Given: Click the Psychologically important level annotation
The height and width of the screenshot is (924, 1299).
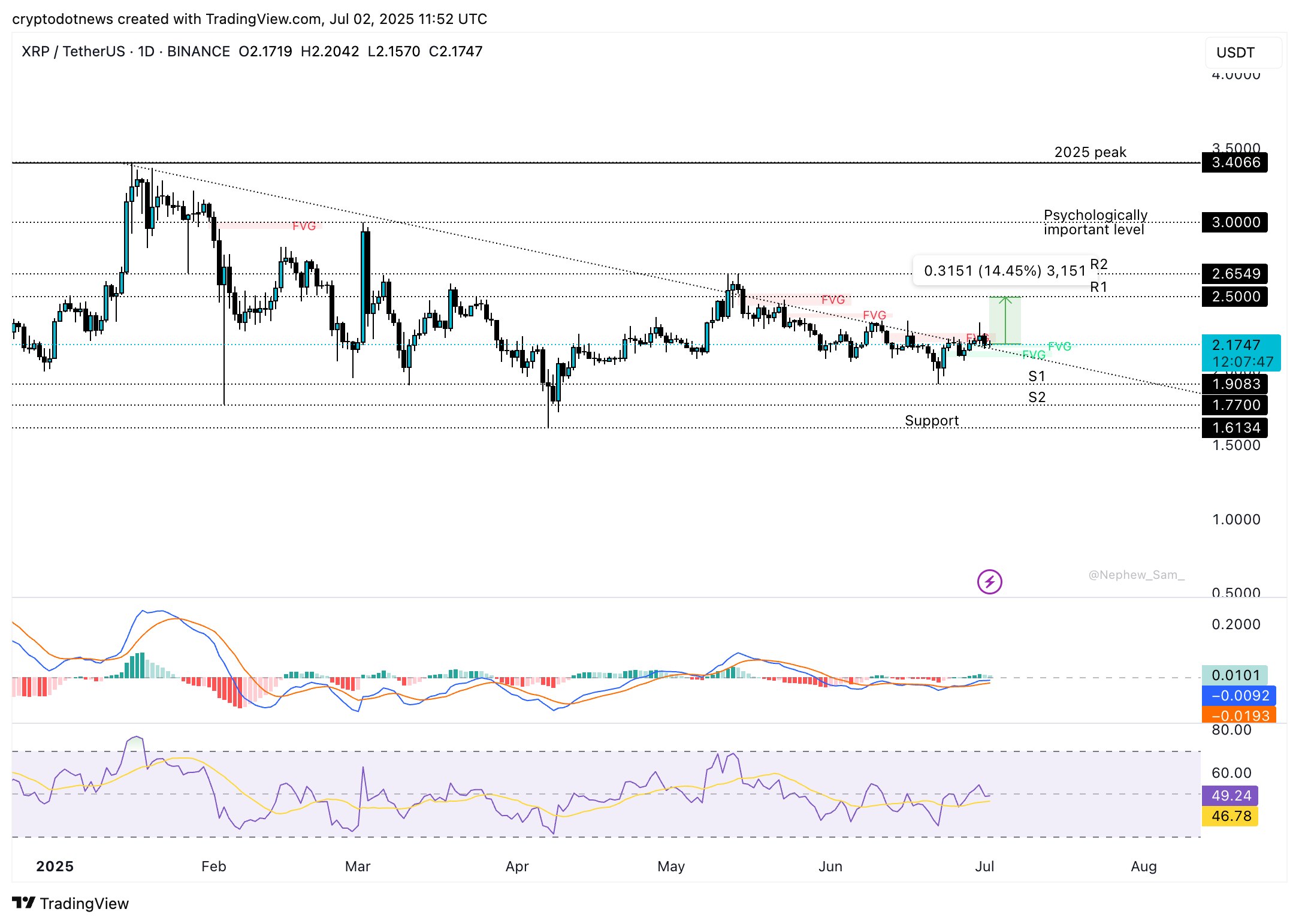Looking at the screenshot, I should coord(1095,222).
